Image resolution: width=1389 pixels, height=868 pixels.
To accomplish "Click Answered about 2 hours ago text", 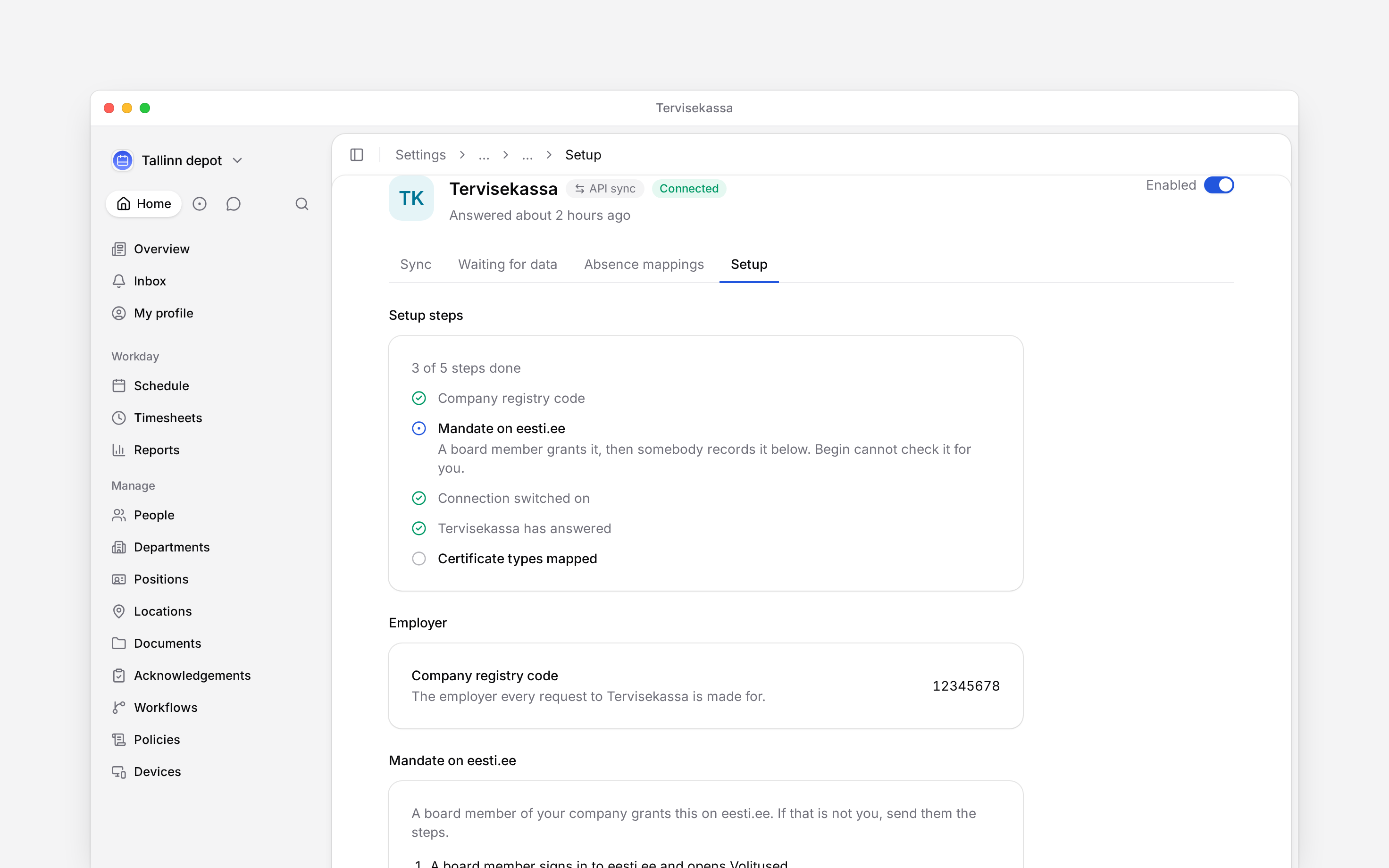I will click(540, 215).
